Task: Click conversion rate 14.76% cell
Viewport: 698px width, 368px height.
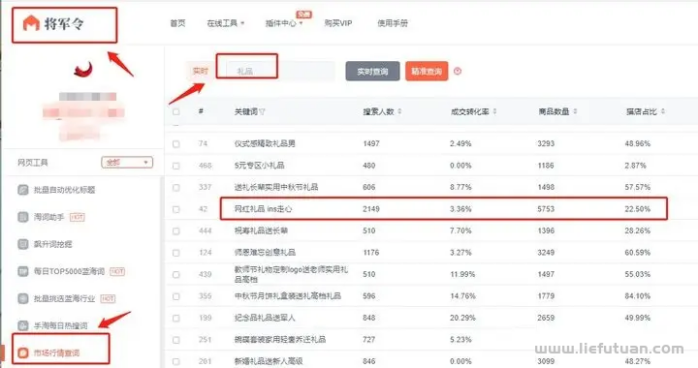Action: (x=463, y=296)
